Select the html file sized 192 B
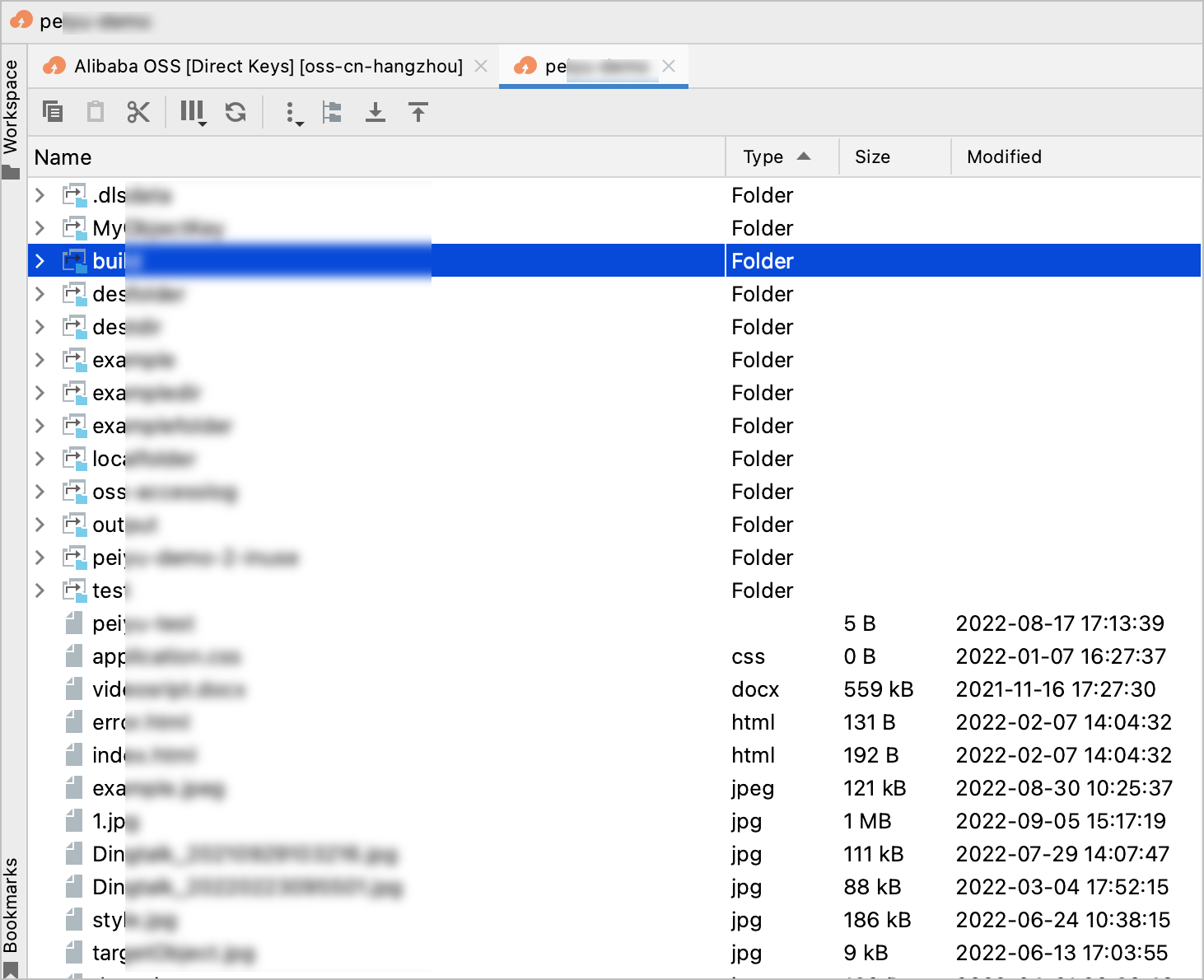Screen dimensions: 1204x980 (x=614, y=755)
